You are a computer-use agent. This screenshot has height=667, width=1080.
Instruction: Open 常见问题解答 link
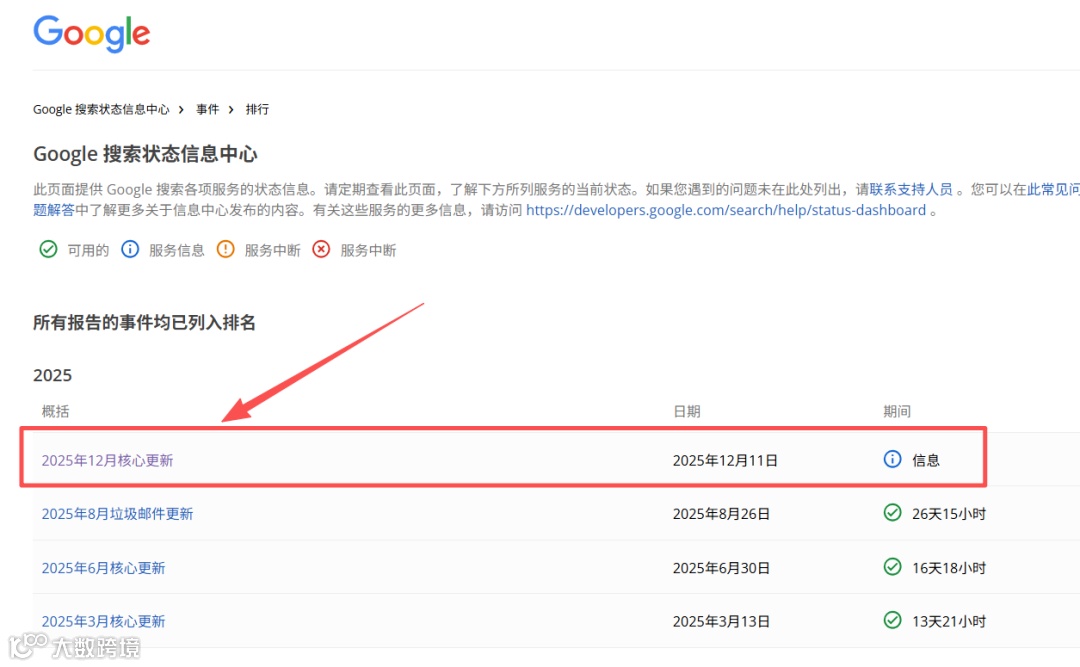coord(1053,189)
